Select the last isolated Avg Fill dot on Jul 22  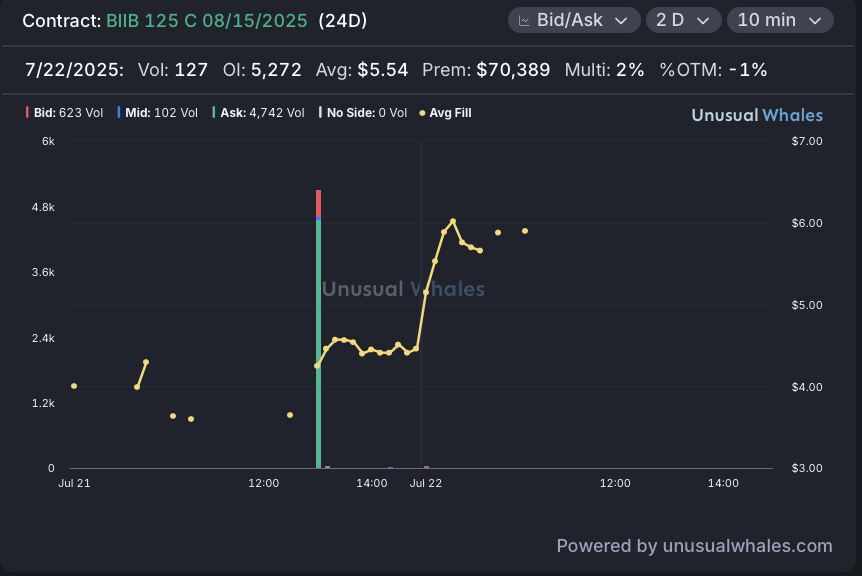pyautogui.click(x=525, y=231)
